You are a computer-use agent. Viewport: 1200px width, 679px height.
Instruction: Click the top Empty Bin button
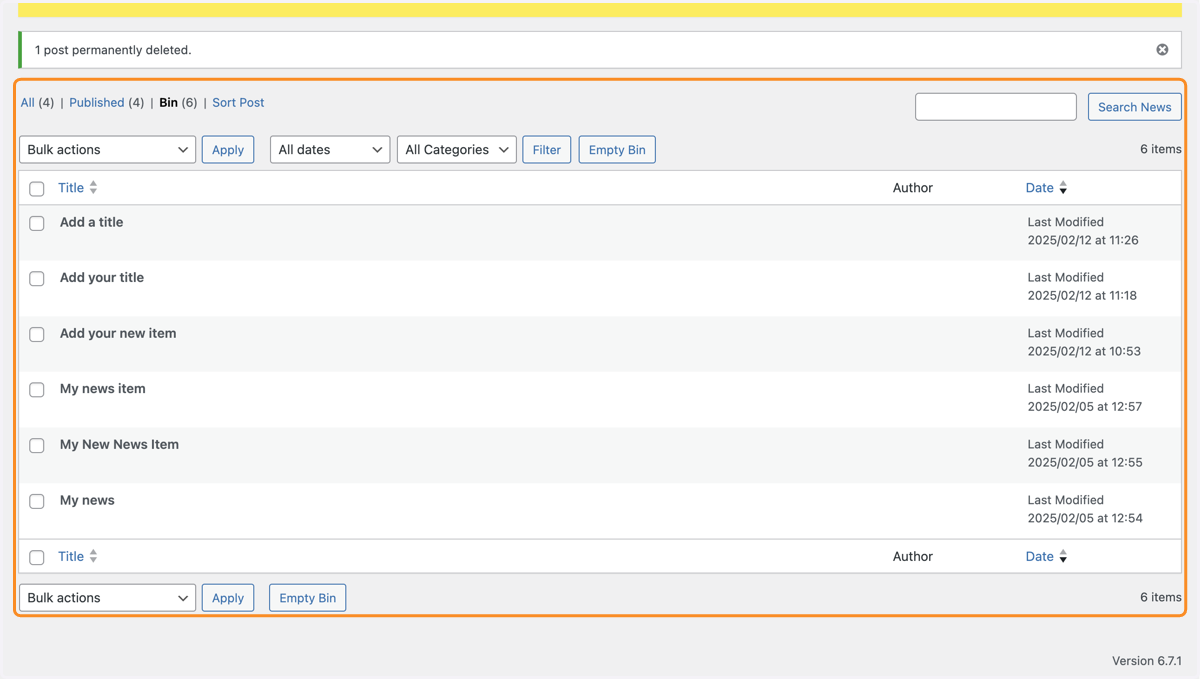pyautogui.click(x=617, y=150)
